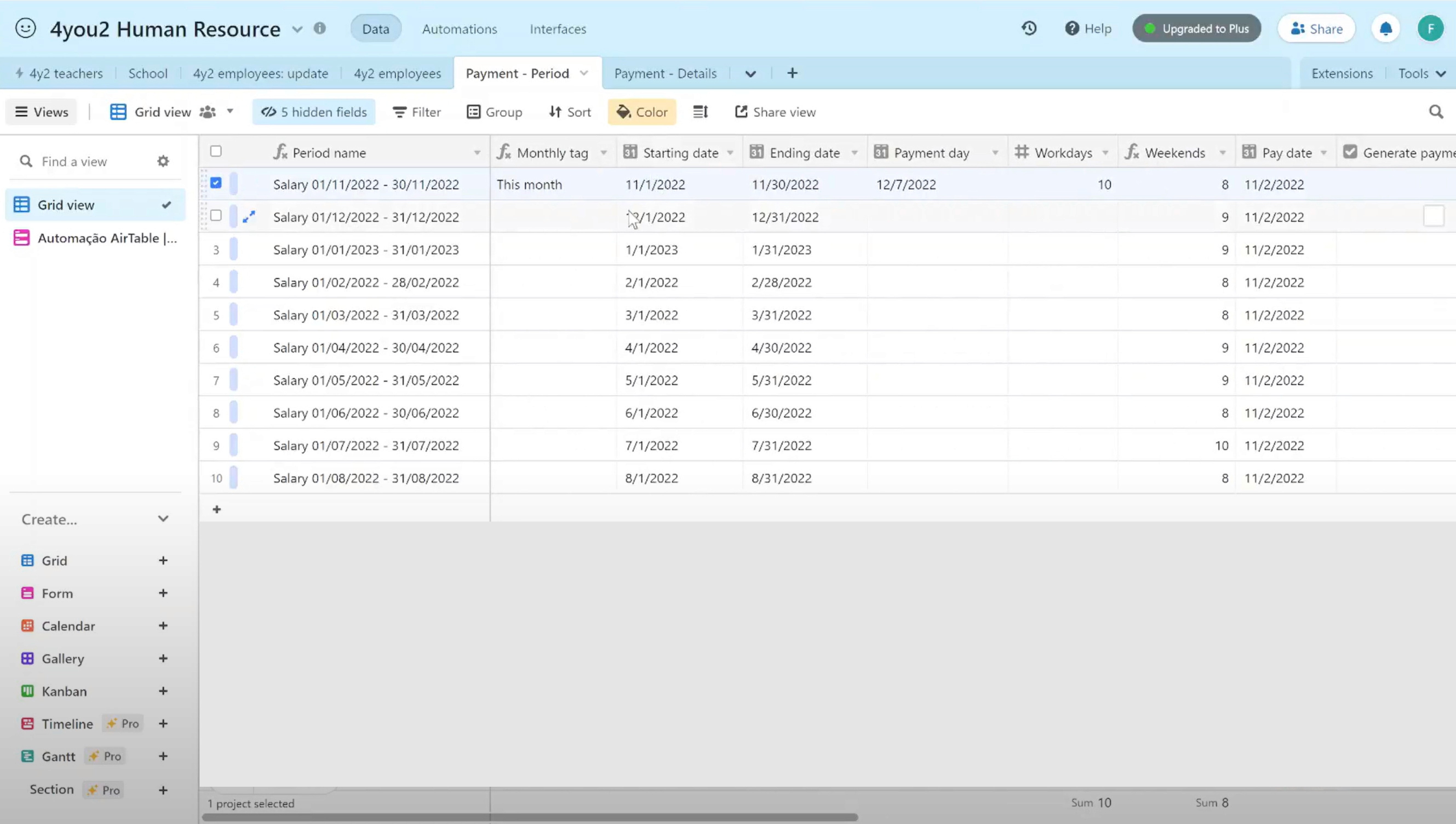Click horizontal scrollbar at bottom
Screen dimensions: 1456x824
[530, 817]
